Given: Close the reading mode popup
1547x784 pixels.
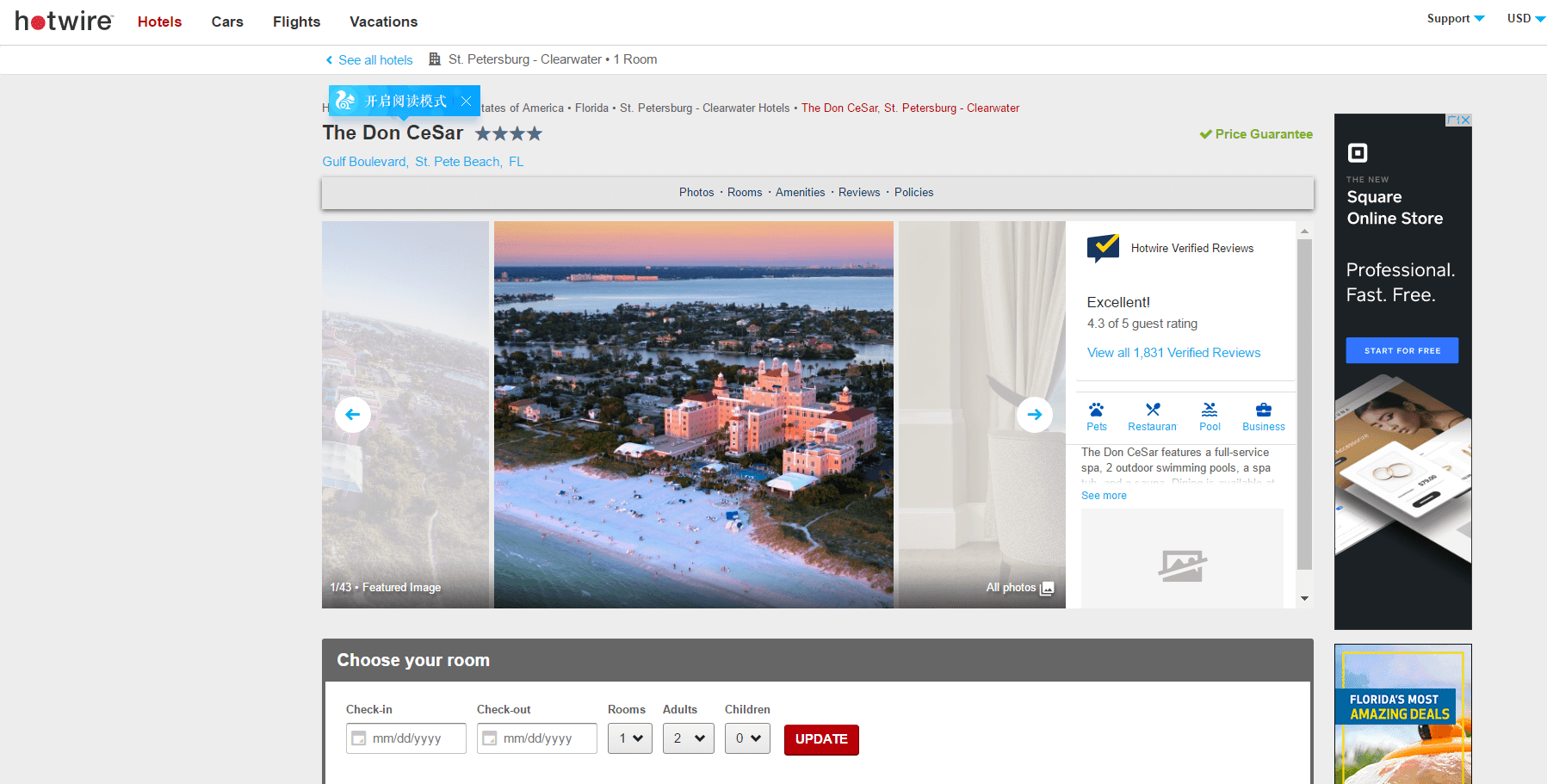Looking at the screenshot, I should pyautogui.click(x=466, y=102).
